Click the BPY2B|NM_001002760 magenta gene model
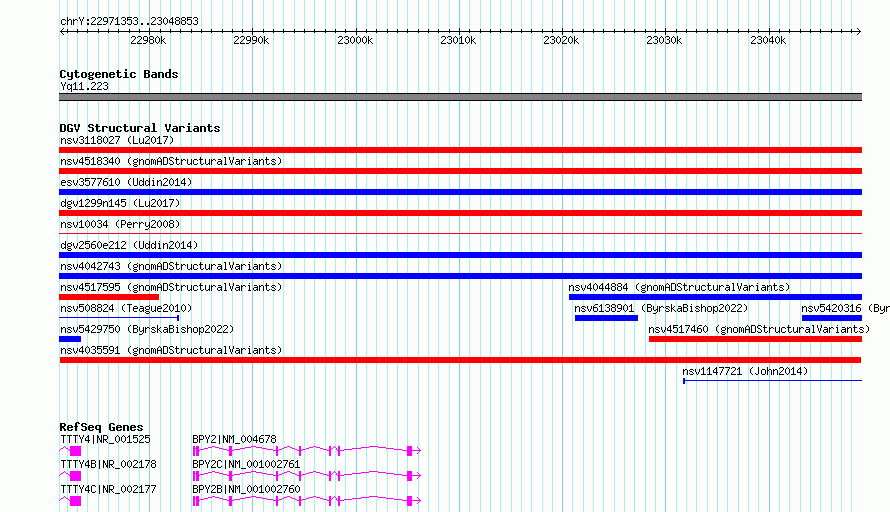The height and width of the screenshot is (512, 890). pos(307,501)
